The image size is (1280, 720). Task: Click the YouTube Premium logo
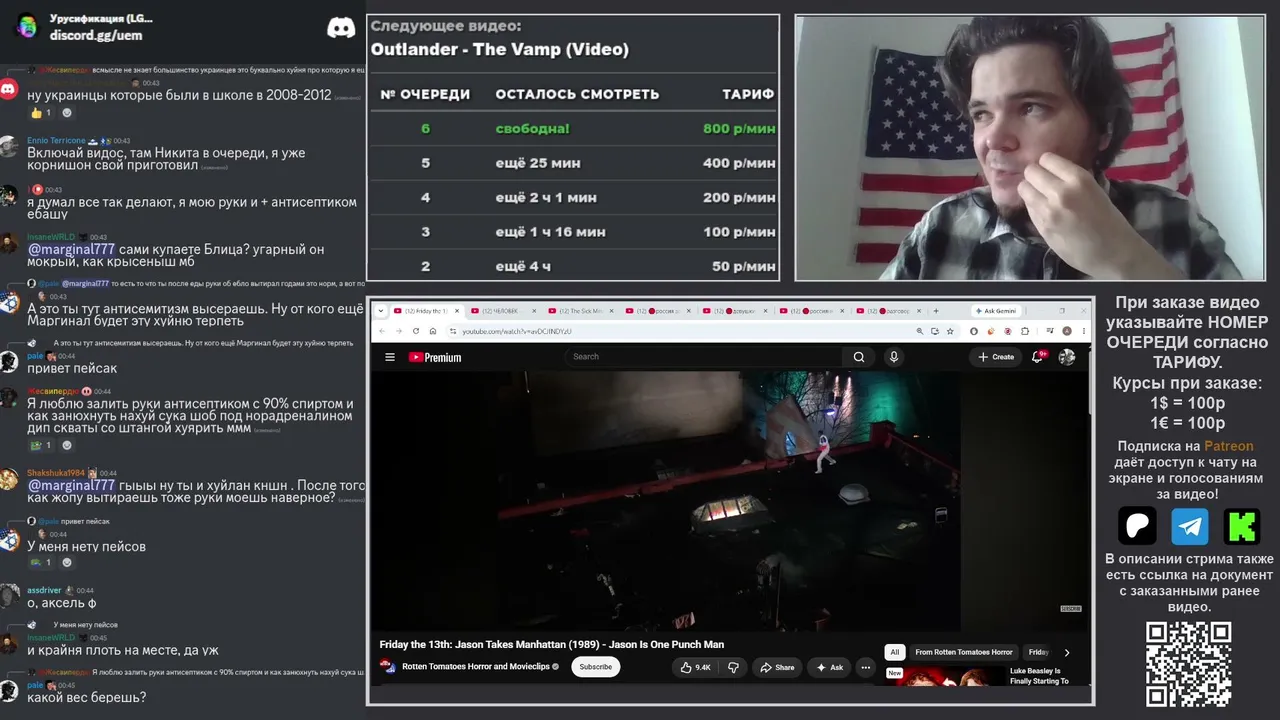coord(435,357)
